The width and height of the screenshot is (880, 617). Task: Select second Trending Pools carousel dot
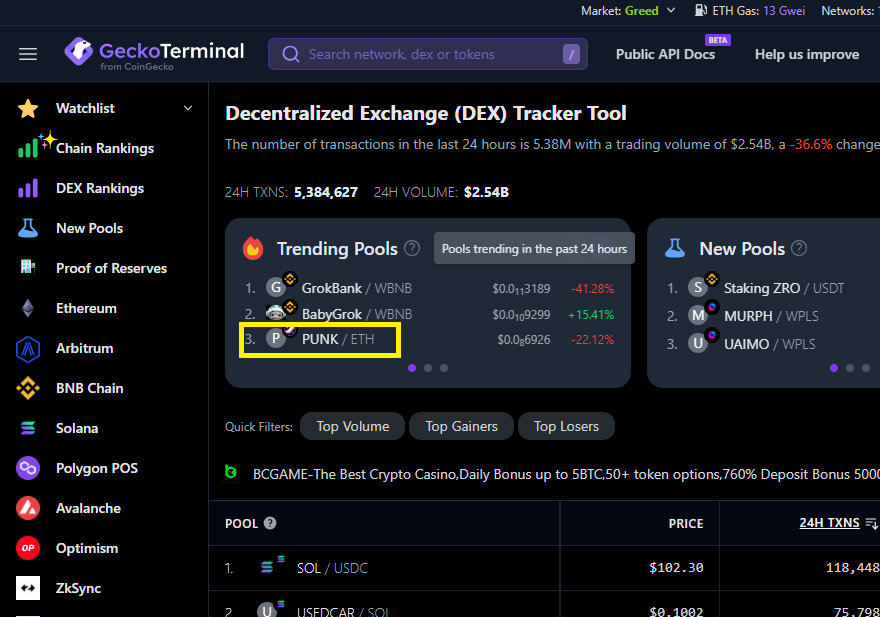coord(428,368)
